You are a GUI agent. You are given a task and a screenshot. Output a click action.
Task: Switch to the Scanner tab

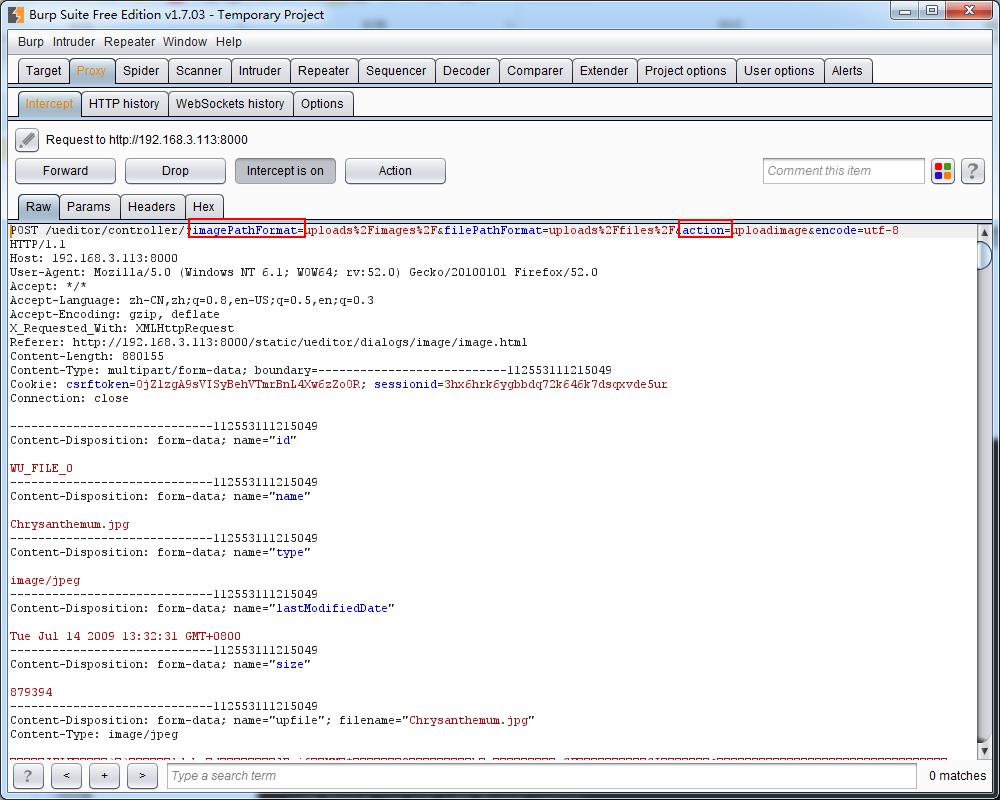pyautogui.click(x=199, y=71)
